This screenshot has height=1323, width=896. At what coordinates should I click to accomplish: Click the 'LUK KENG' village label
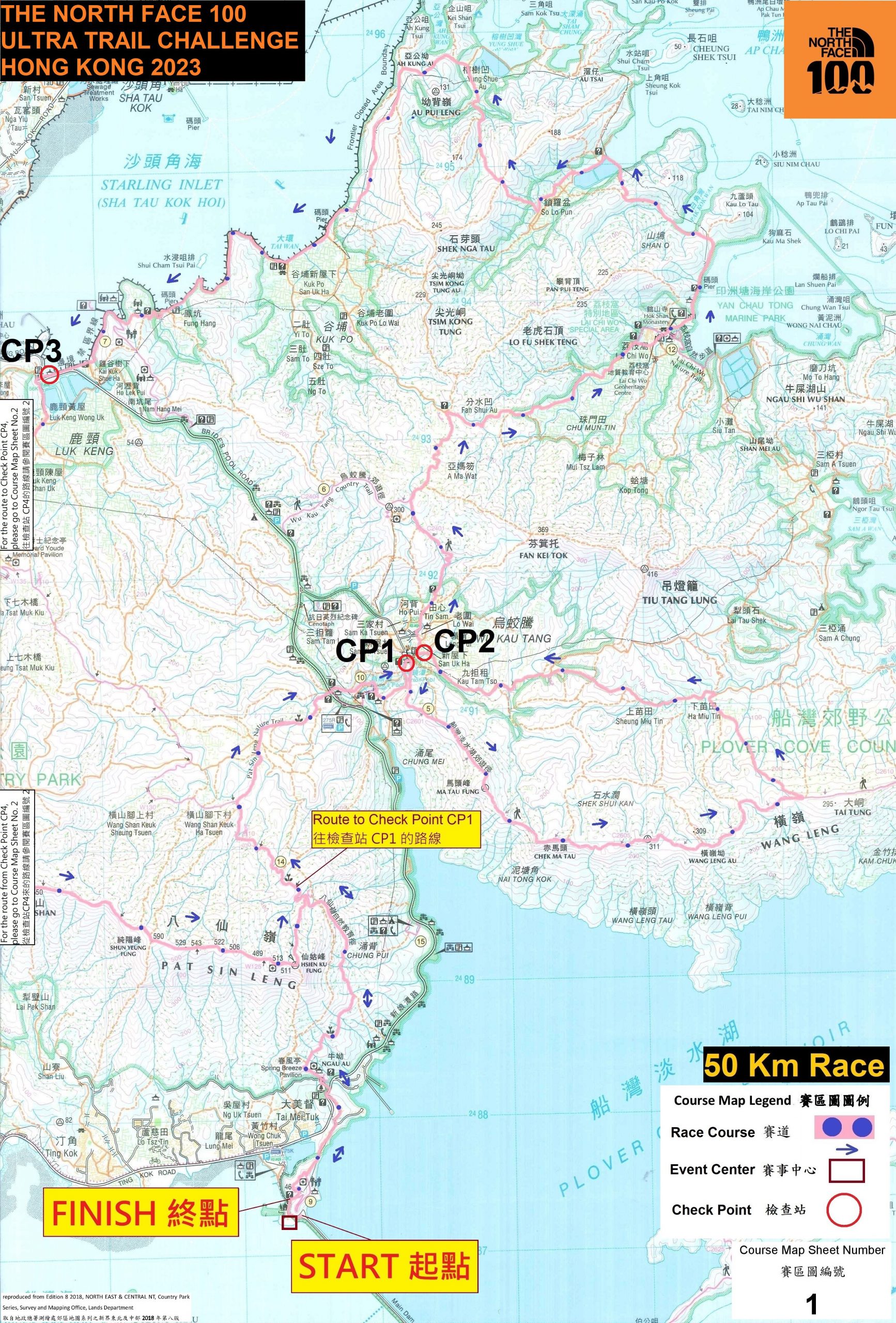[x=84, y=451]
